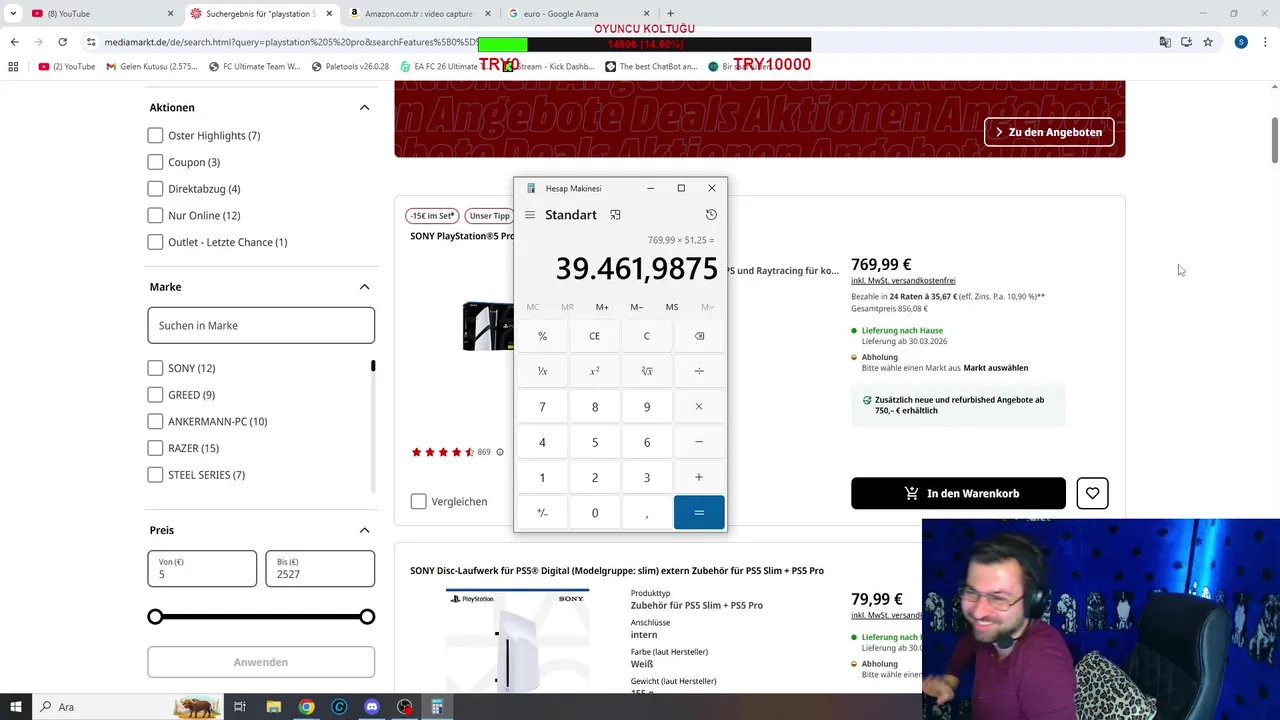Click the In den Warenkorb button
The height and width of the screenshot is (720, 1280).
click(958, 493)
